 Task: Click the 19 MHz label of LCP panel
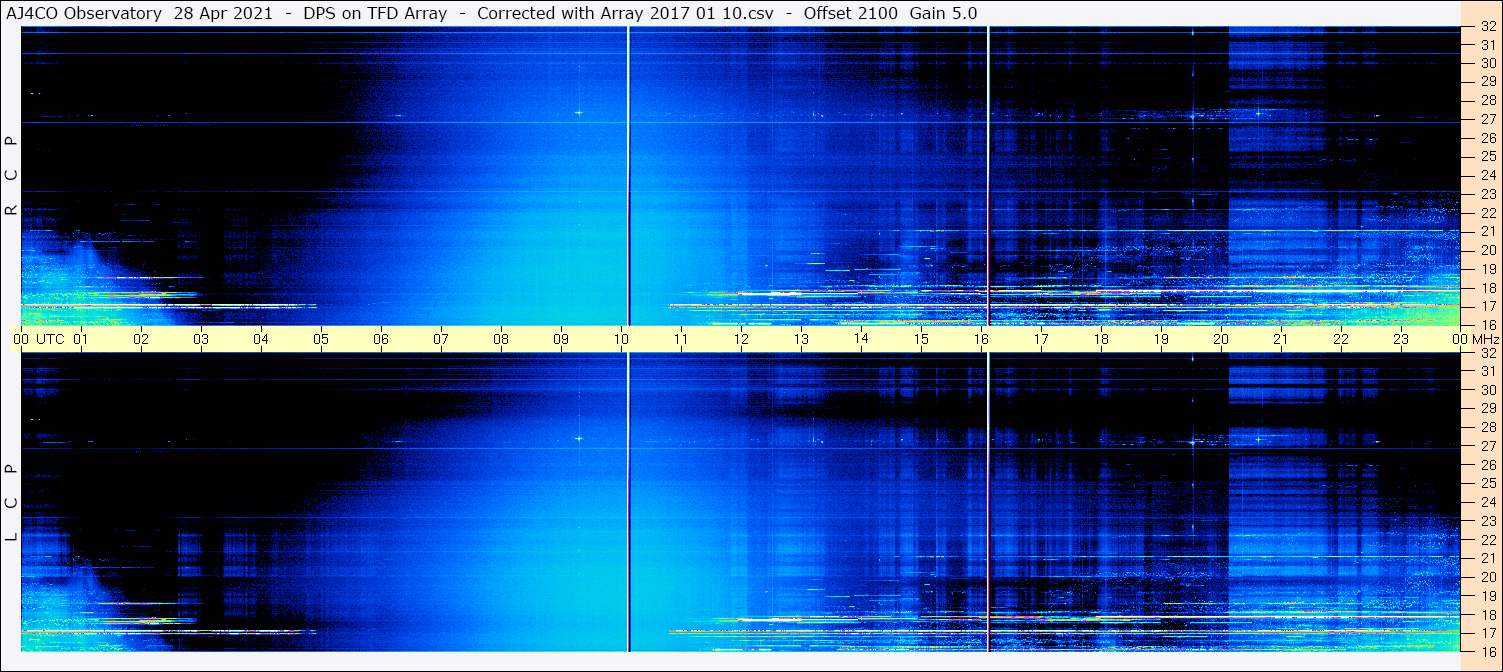click(x=1487, y=596)
